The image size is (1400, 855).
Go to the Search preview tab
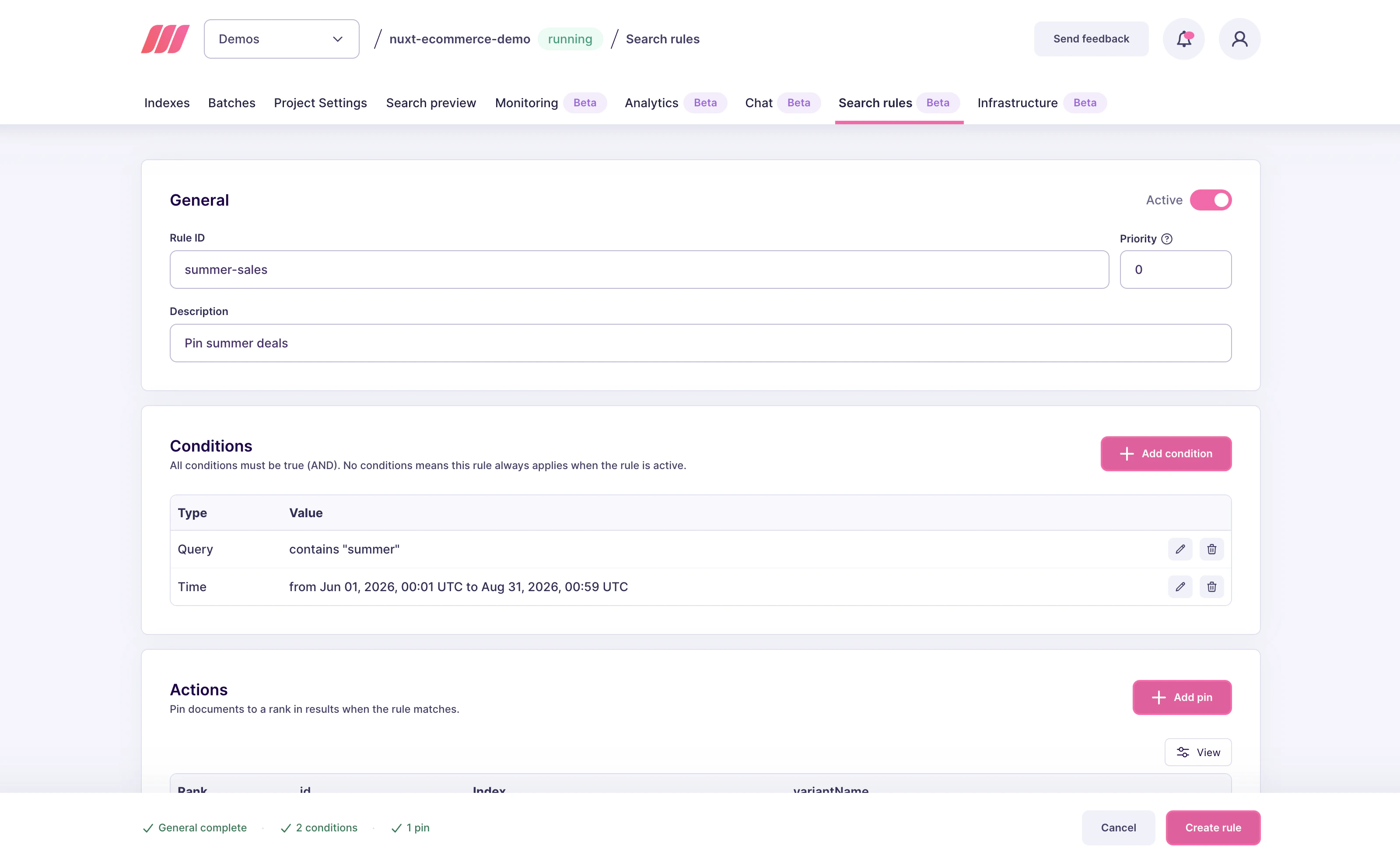[x=430, y=103]
